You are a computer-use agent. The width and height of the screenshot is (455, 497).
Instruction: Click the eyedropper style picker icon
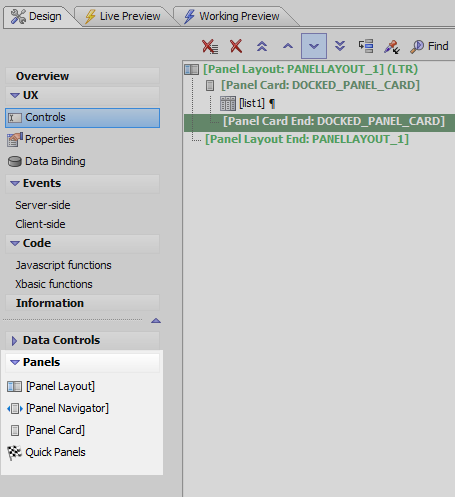pos(391,46)
